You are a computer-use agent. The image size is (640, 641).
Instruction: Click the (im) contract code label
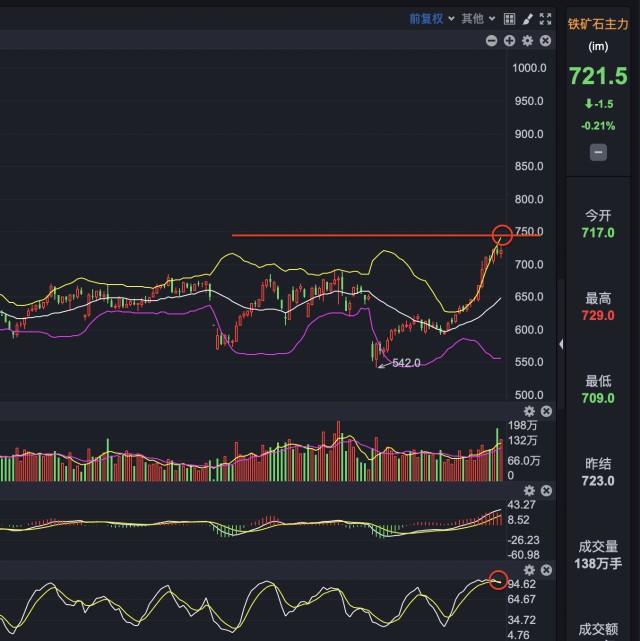coord(598,47)
